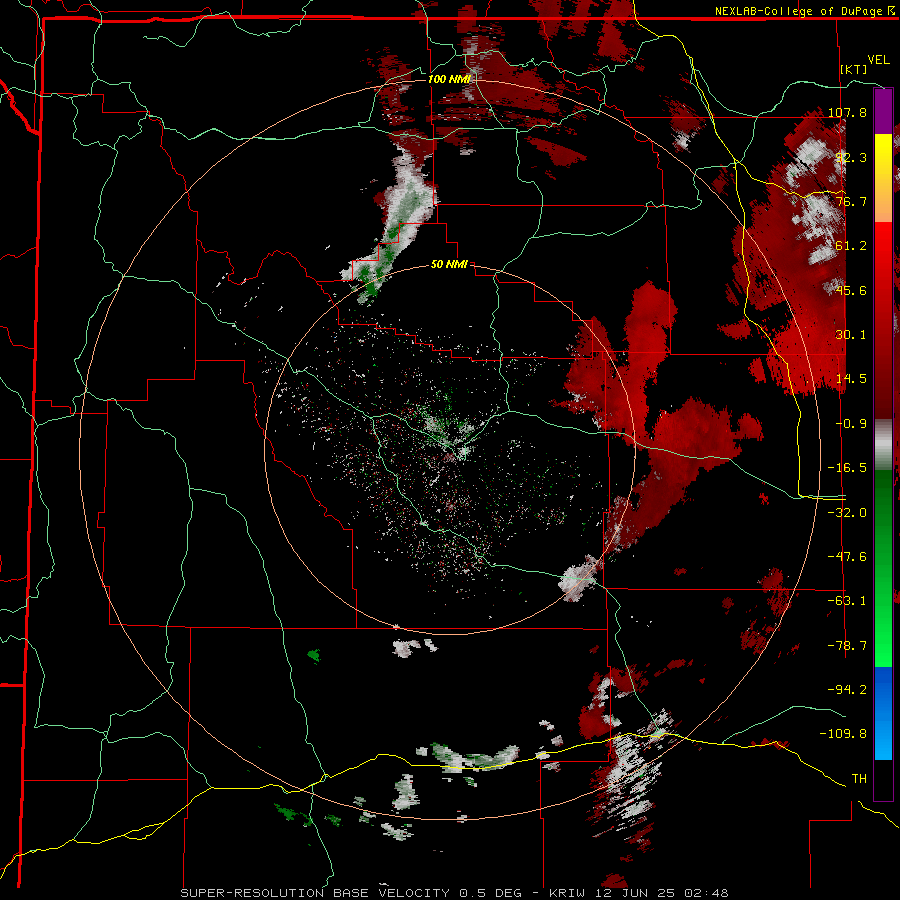
Task: Click the 100 NMI range ring label
Action: [449, 79]
